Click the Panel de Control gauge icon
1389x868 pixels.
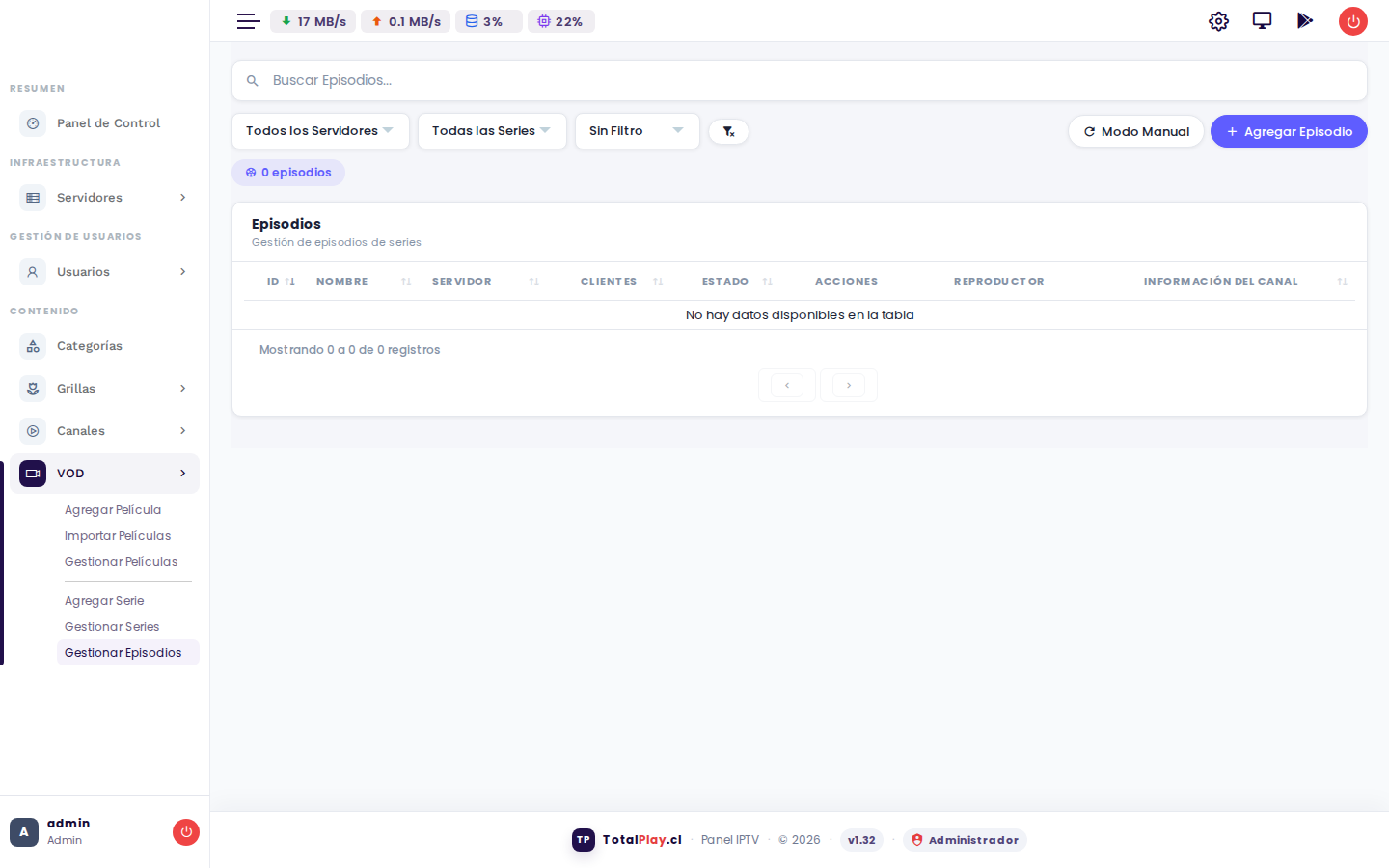point(33,123)
